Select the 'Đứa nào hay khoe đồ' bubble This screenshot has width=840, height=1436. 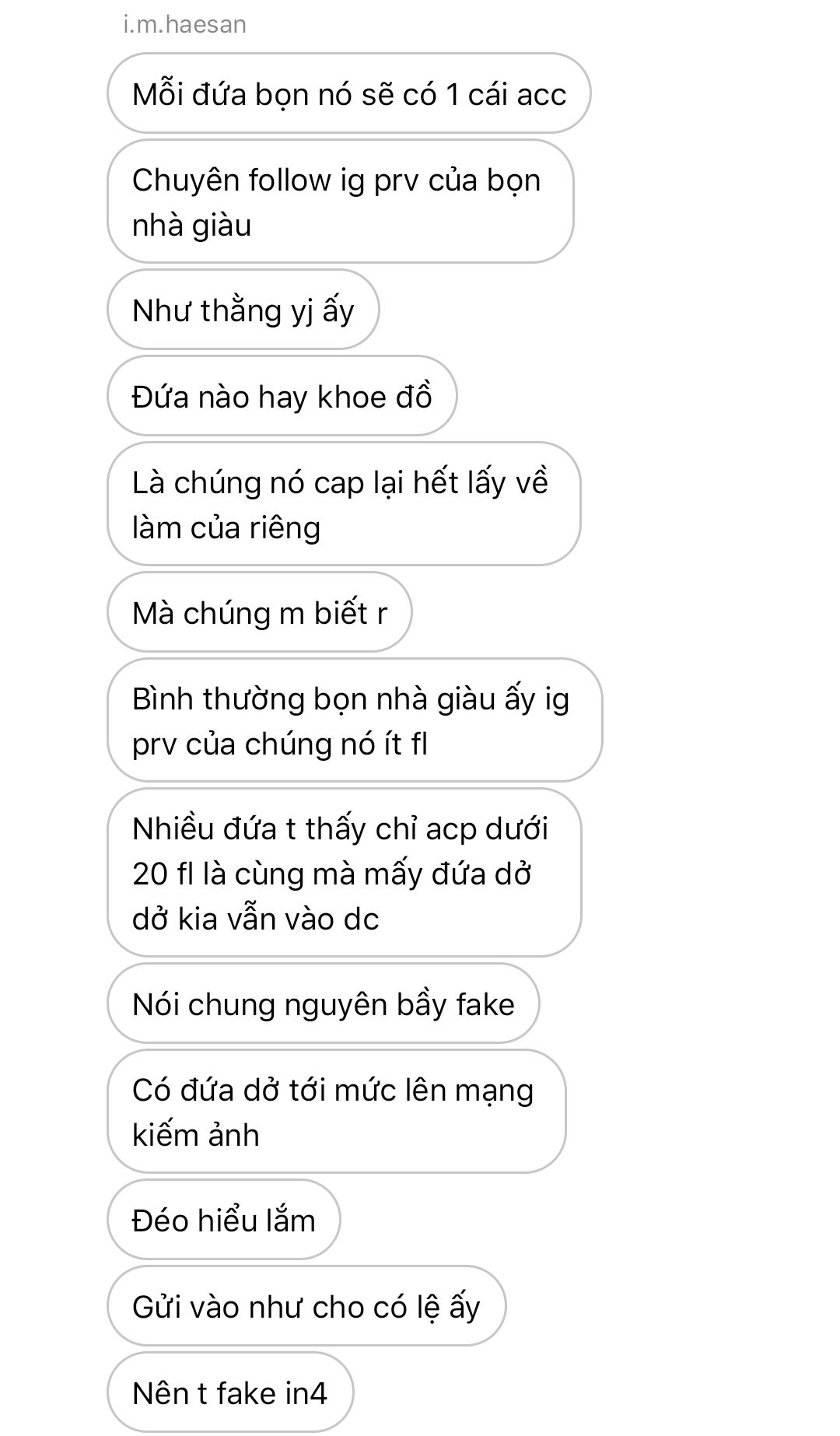pos(282,397)
